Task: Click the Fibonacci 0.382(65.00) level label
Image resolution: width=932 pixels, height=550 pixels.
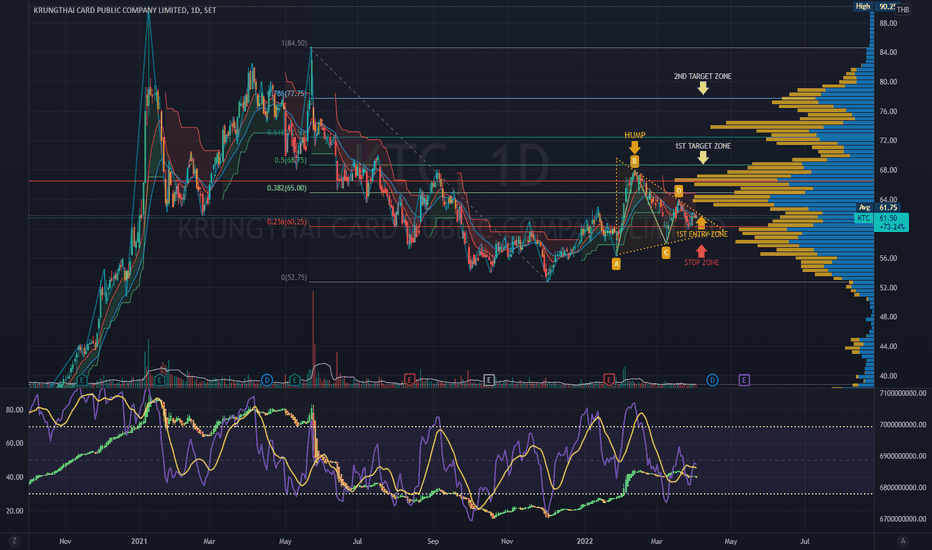Action: (x=286, y=188)
